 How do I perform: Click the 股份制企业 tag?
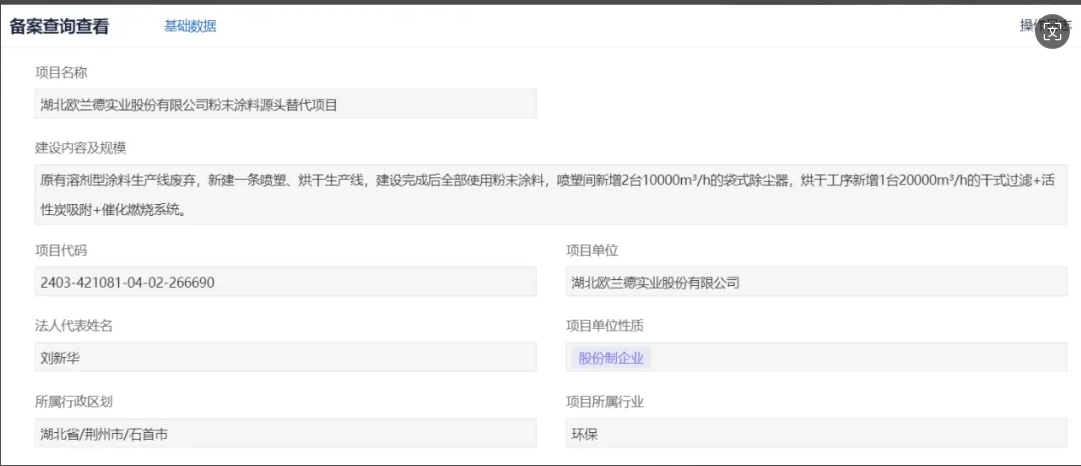tap(612, 357)
